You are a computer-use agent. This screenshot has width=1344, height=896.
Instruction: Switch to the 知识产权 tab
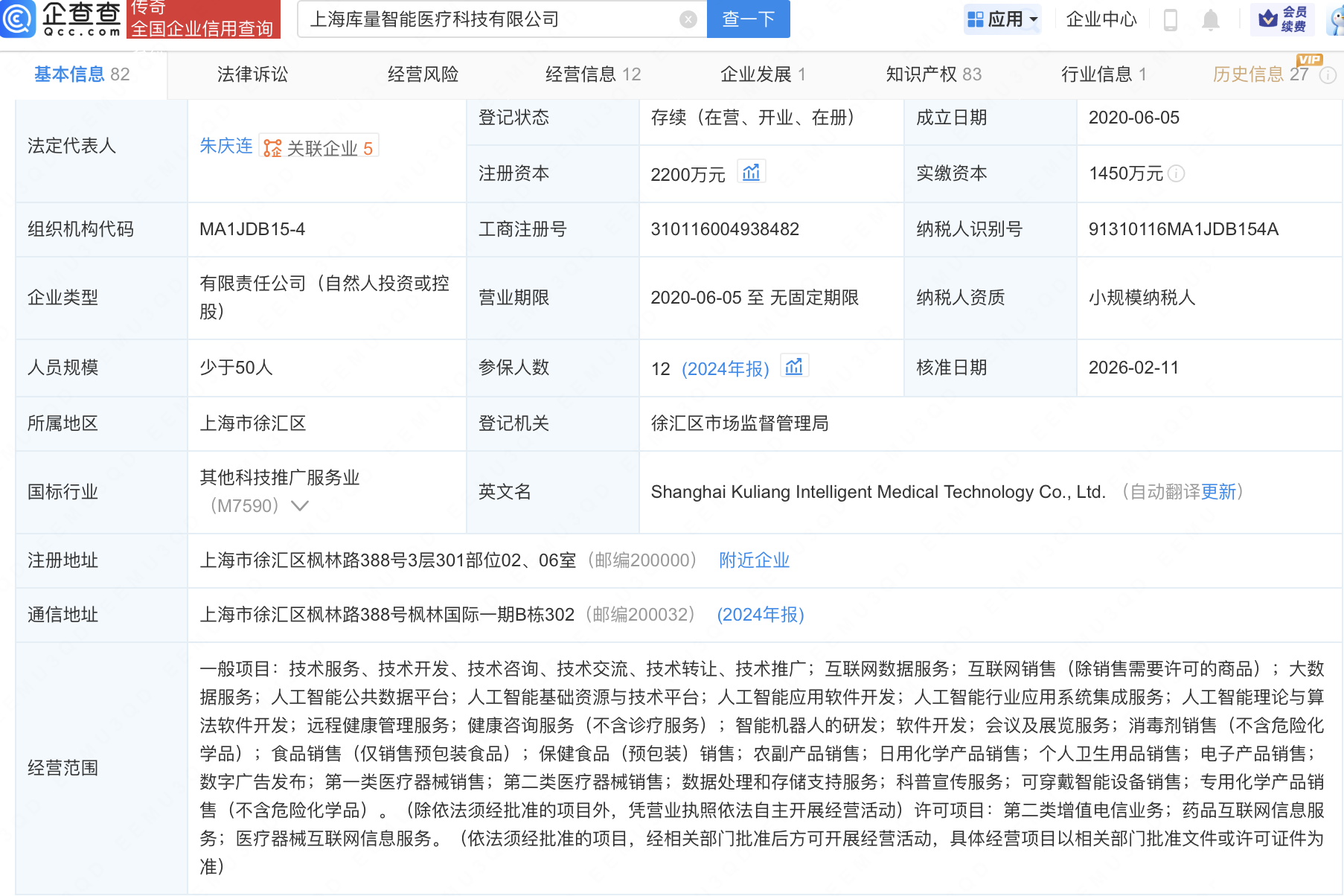pos(933,74)
